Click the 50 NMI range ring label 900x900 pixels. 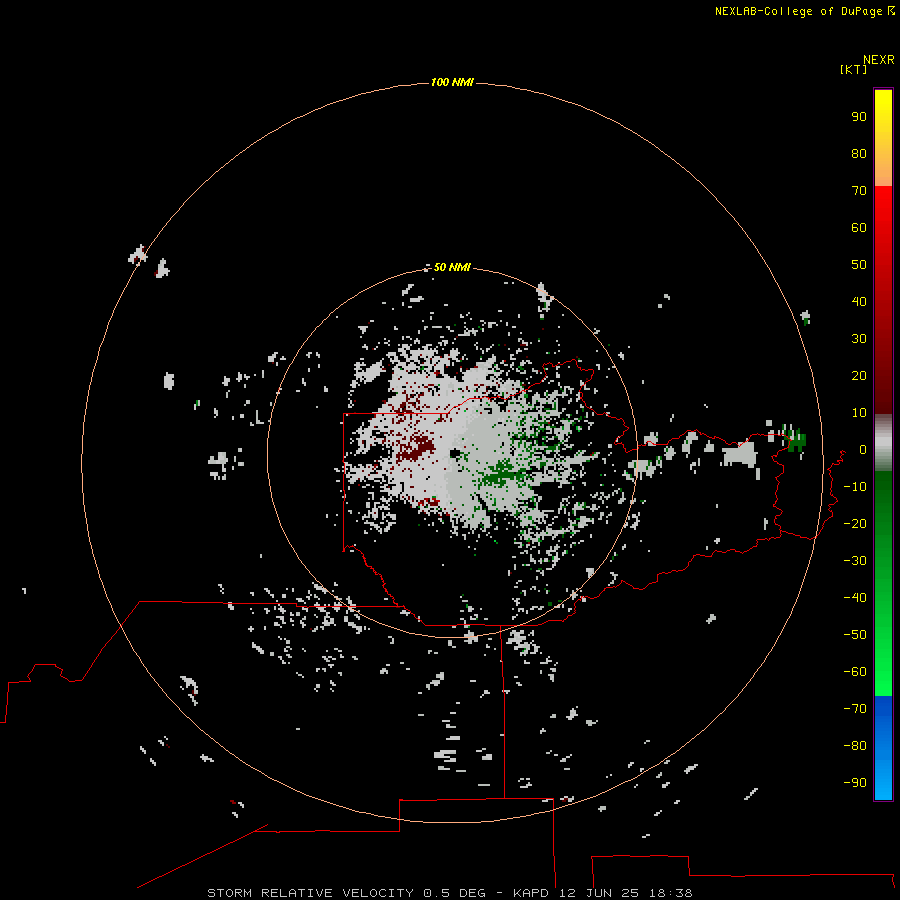tap(452, 267)
